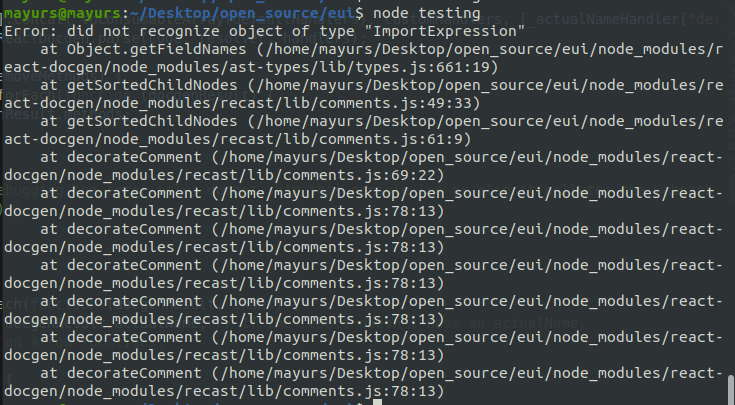The height and width of the screenshot is (405, 735).
Task: Click the 'mayurs@mayurs' prompt username text
Action: (62, 13)
